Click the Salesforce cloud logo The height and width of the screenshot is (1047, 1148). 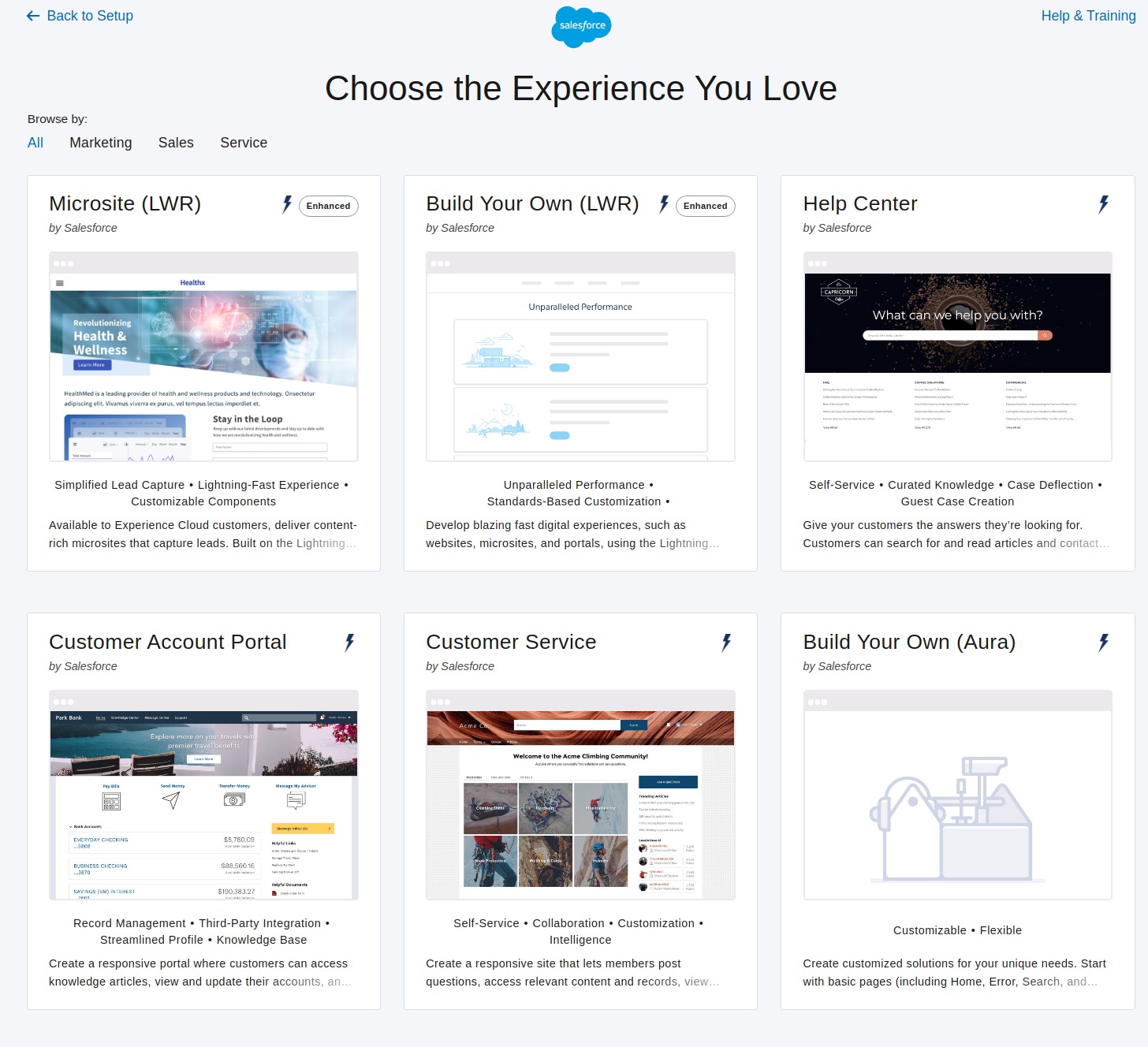pyautogui.click(x=580, y=27)
